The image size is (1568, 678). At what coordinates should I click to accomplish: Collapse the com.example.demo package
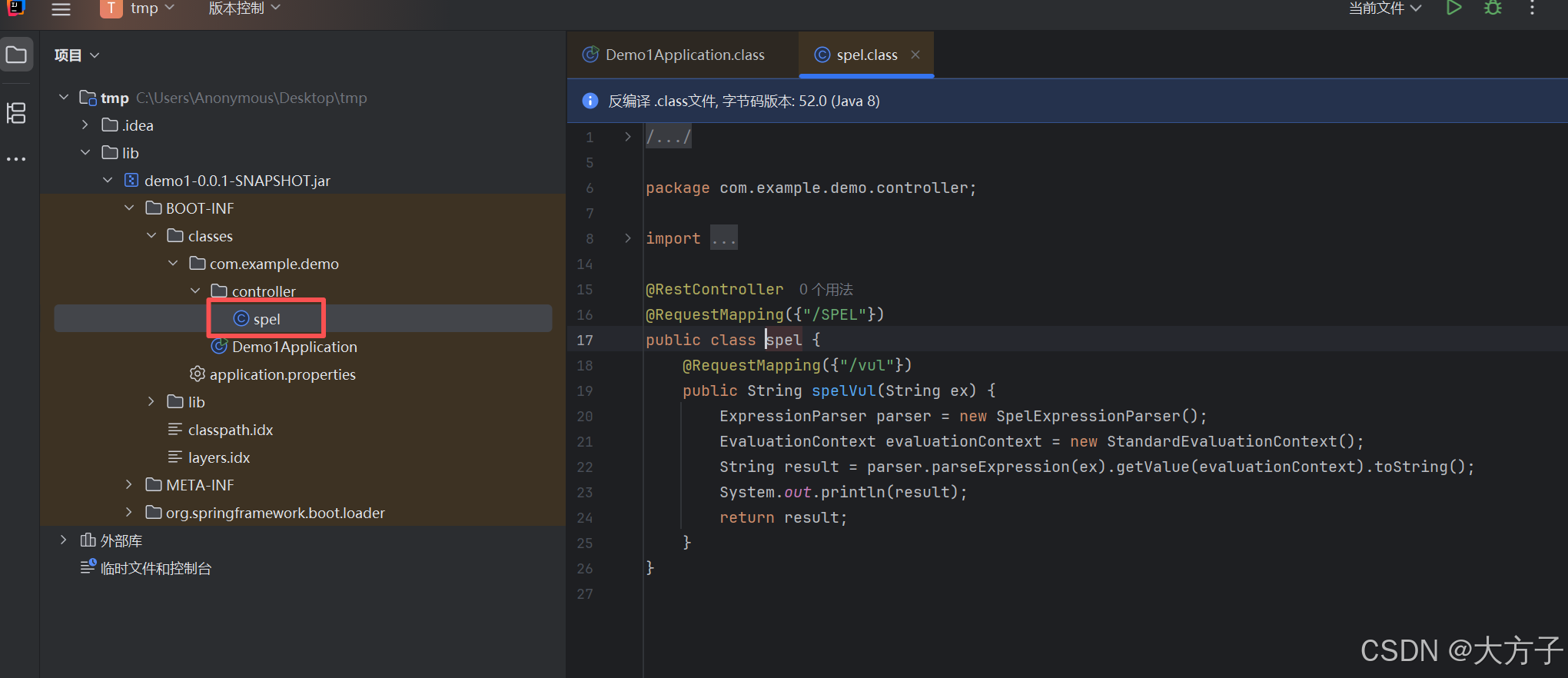pos(173,263)
